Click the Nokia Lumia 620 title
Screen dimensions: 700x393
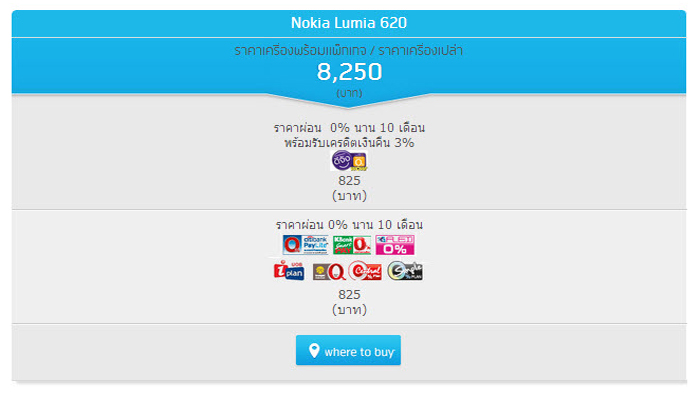pos(349,23)
